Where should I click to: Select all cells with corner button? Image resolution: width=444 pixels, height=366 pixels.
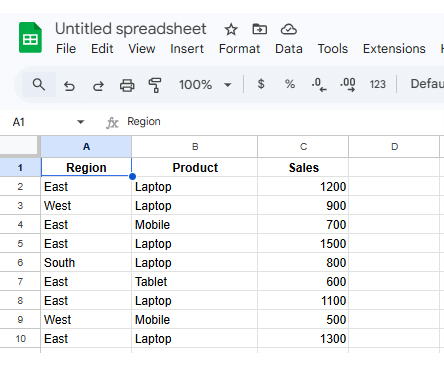[x=19, y=145]
